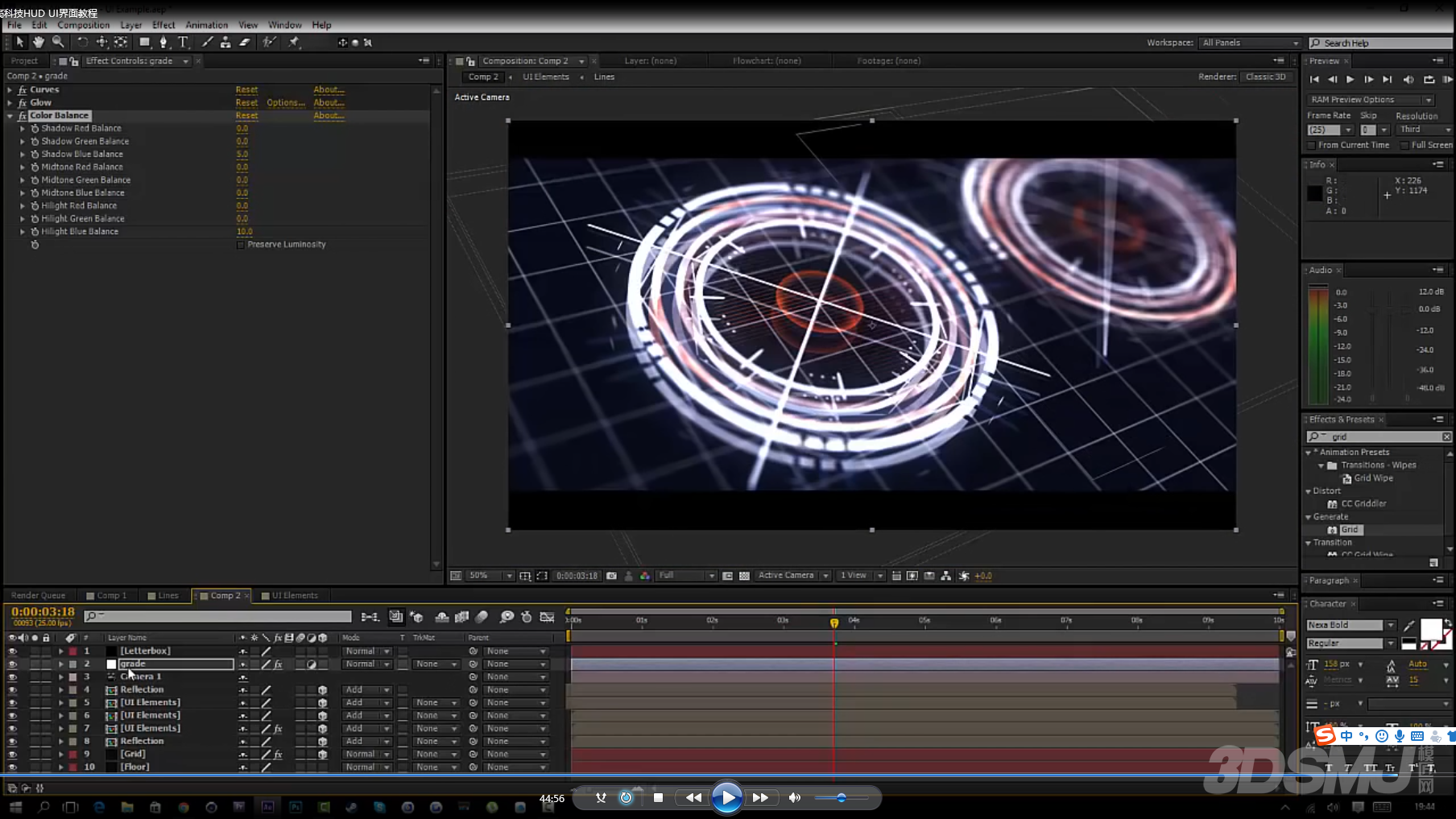Select the Type text tool
Image resolution: width=1456 pixels, height=819 pixels.
[x=183, y=42]
